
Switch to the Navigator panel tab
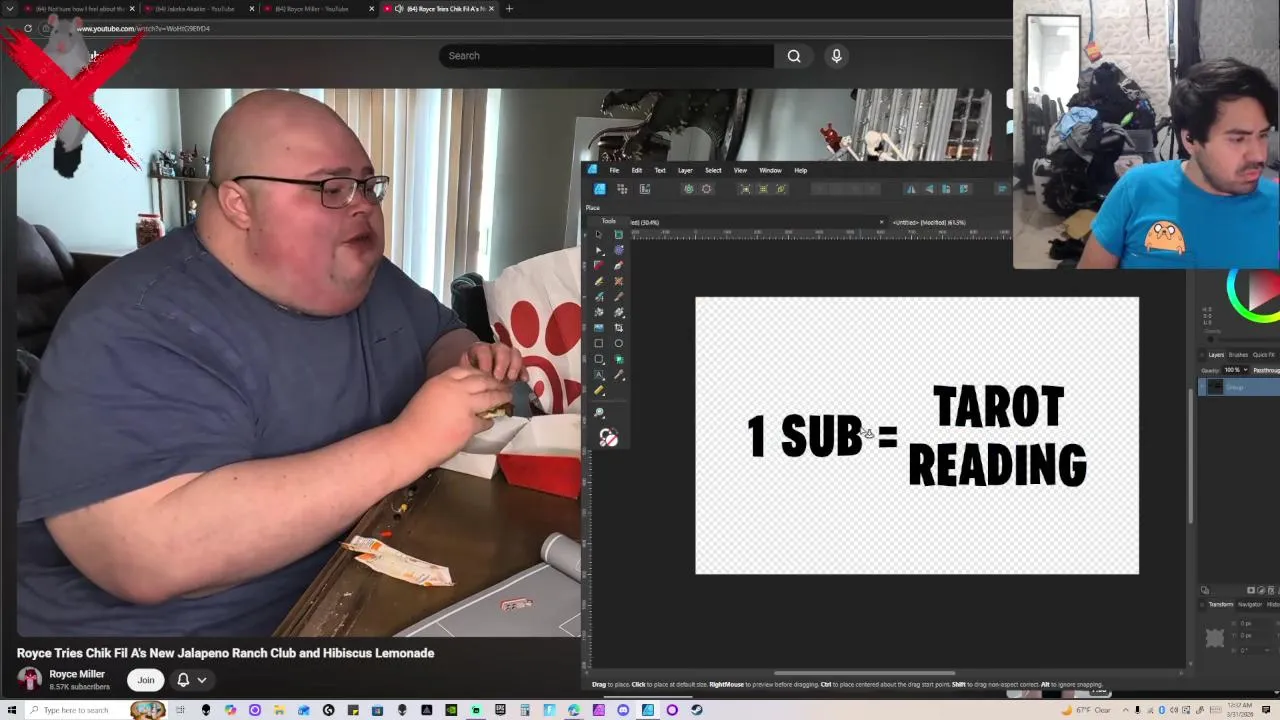(x=1250, y=604)
